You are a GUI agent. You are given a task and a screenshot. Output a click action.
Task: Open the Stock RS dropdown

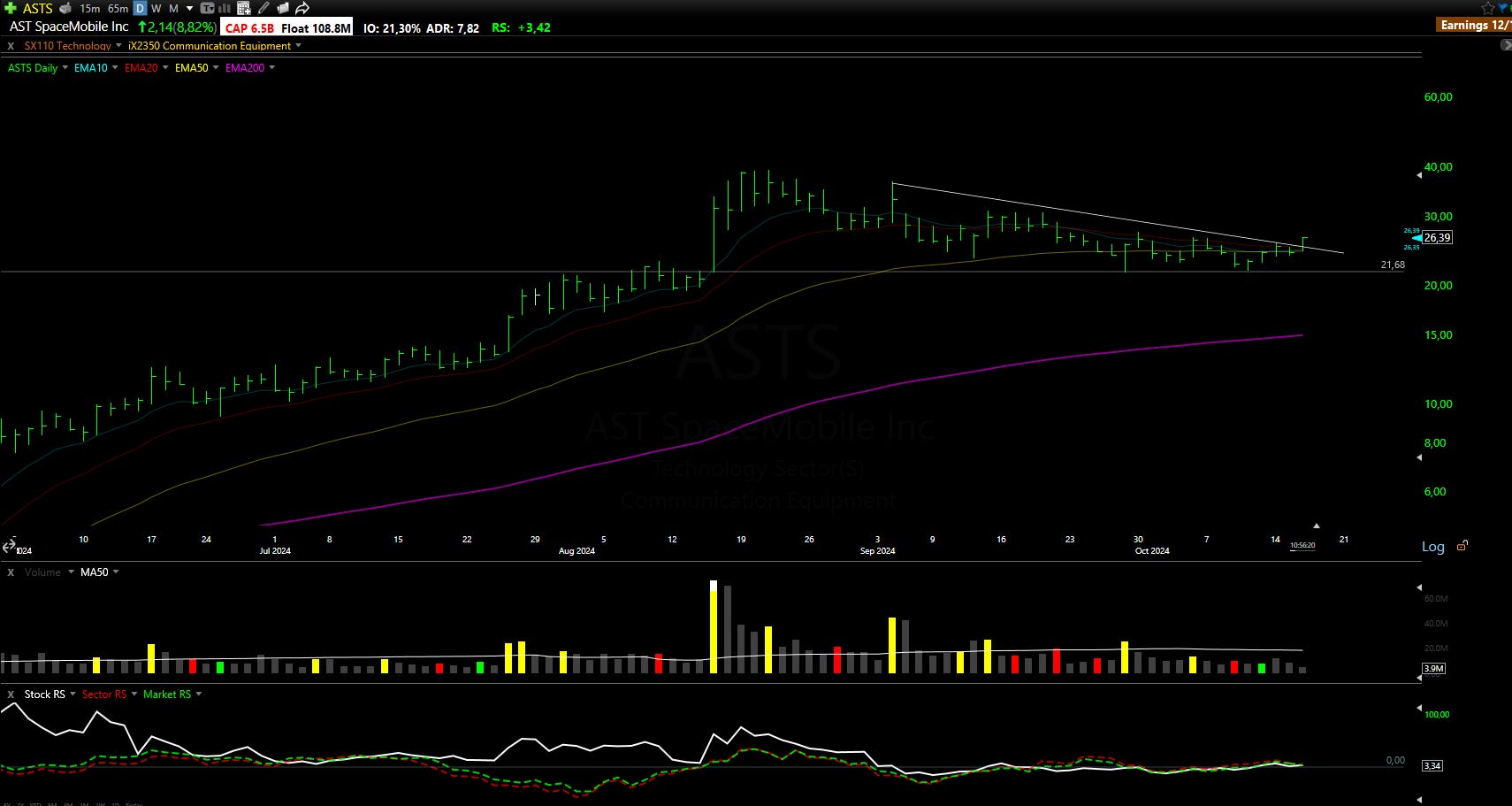coord(73,695)
